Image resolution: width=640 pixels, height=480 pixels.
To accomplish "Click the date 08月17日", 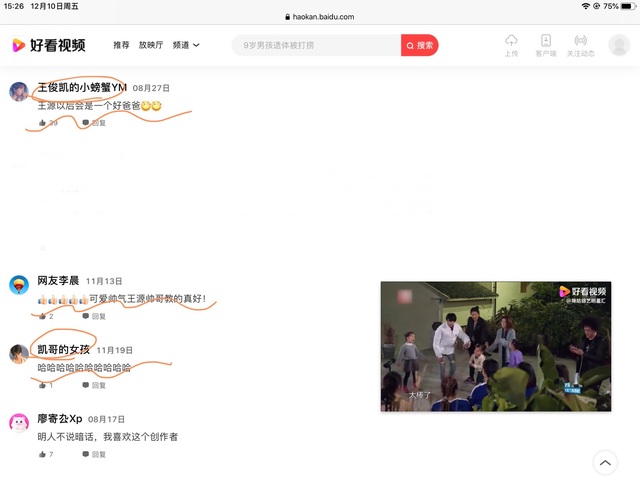I will pyautogui.click(x=107, y=419).
